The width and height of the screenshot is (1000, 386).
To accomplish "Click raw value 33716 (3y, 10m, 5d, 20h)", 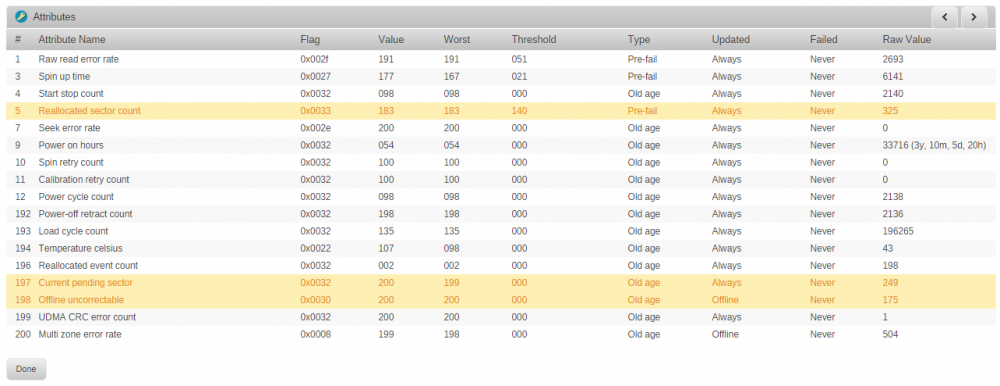I will point(934,145).
